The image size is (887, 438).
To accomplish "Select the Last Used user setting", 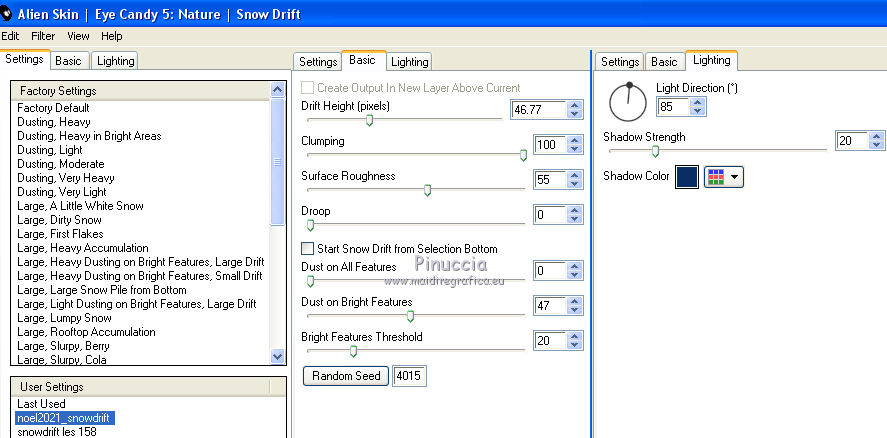I will click(x=41, y=404).
